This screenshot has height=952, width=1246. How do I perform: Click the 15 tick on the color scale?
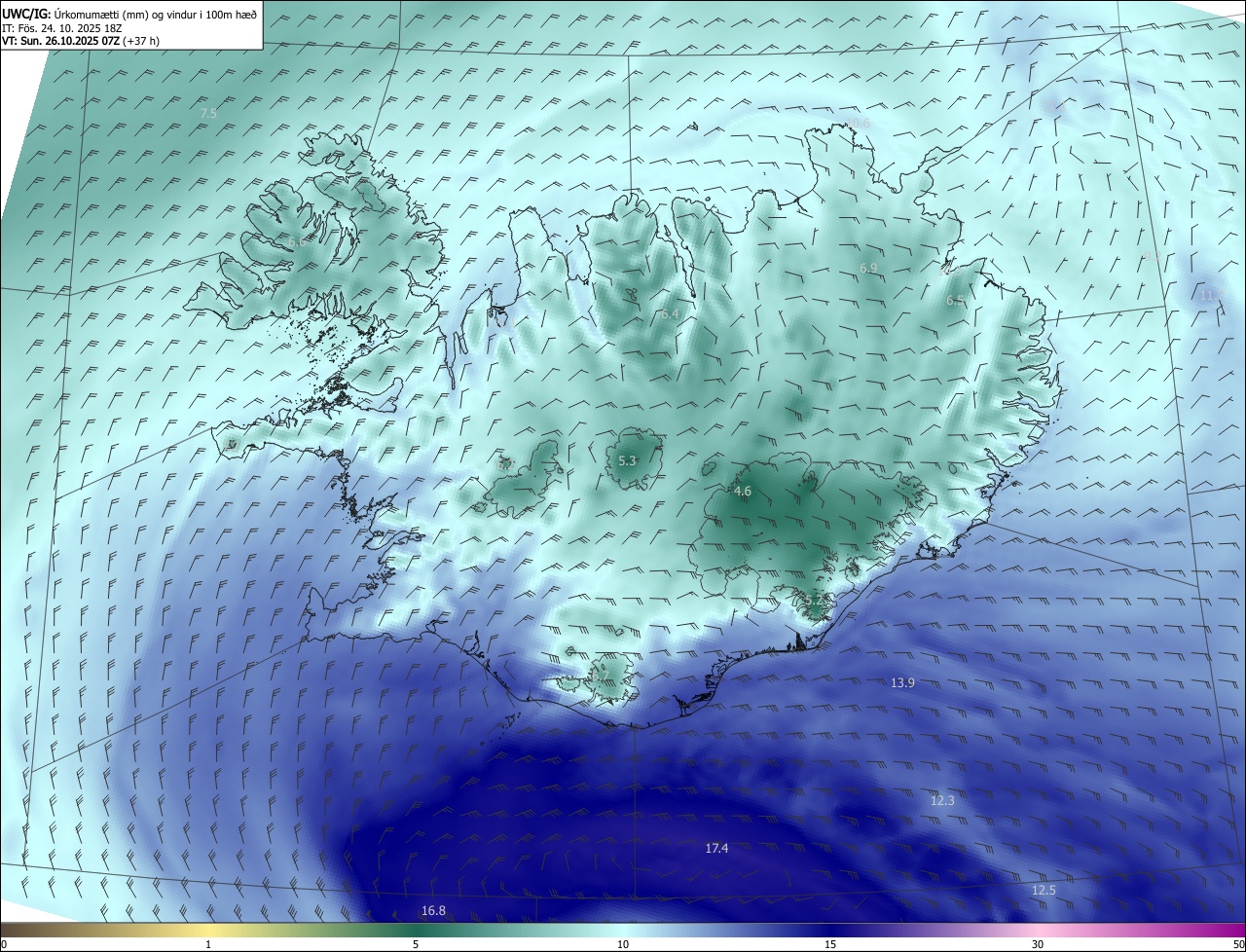click(x=830, y=944)
